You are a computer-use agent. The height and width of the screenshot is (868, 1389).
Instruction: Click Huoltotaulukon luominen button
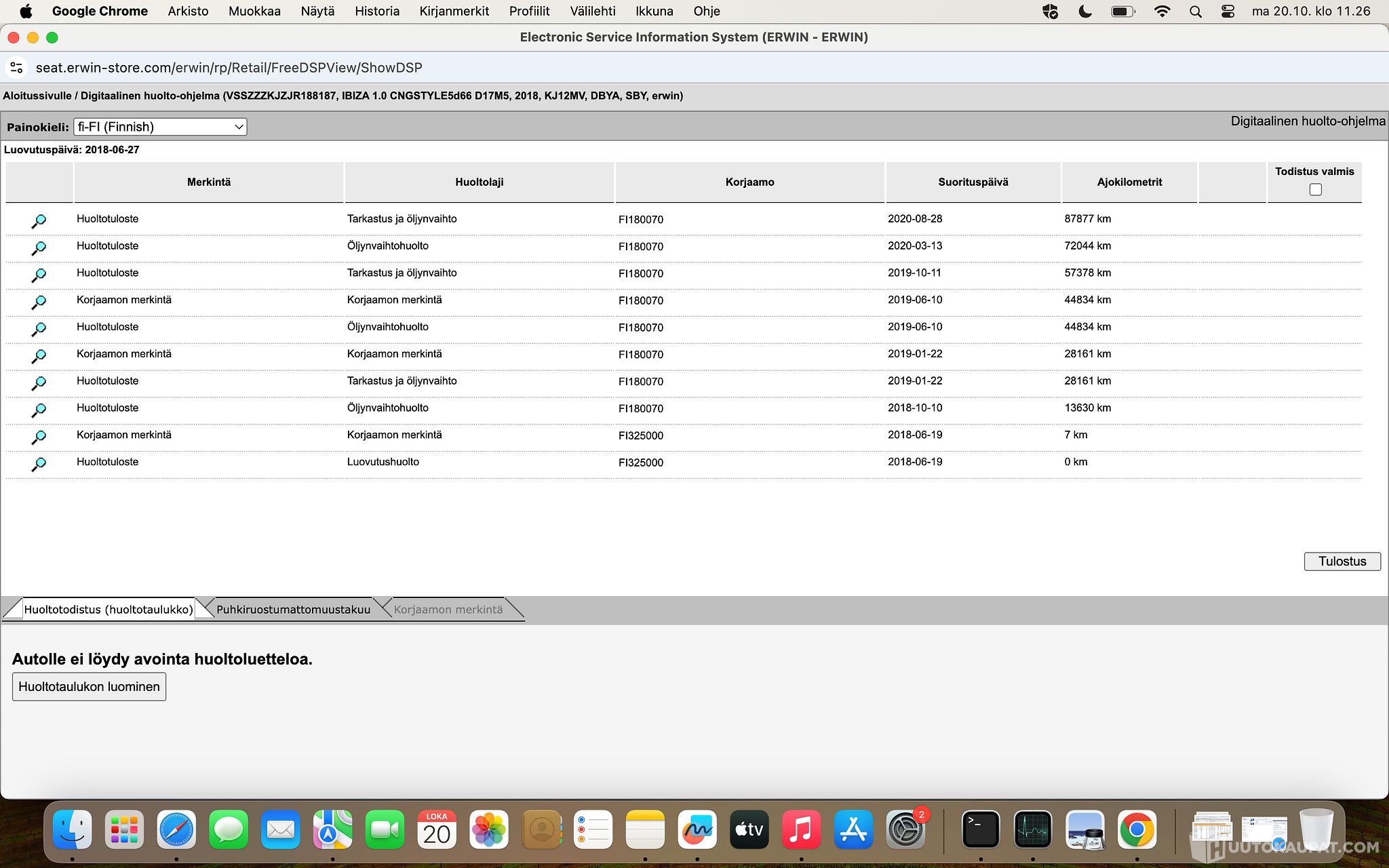tap(89, 687)
